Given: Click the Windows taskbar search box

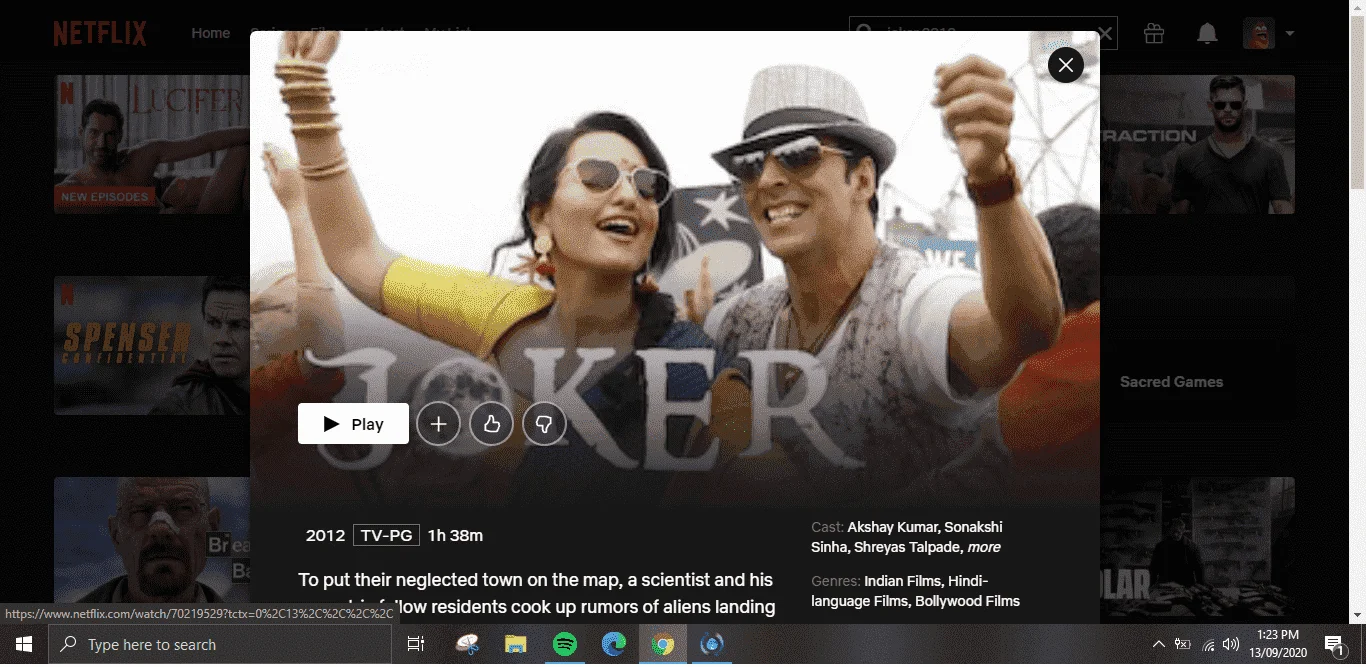Looking at the screenshot, I should pyautogui.click(x=220, y=645).
